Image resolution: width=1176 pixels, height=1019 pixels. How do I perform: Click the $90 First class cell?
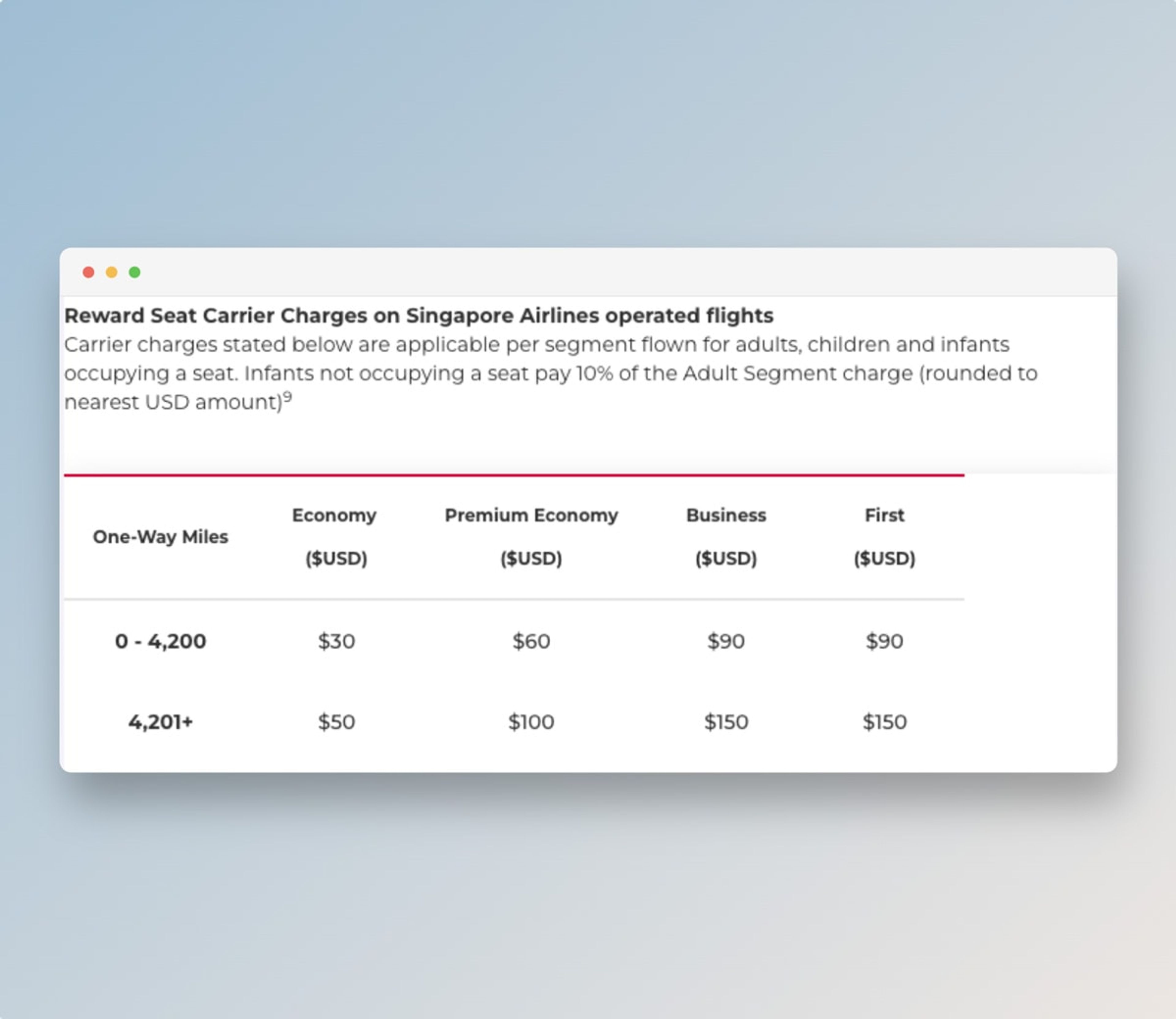(x=884, y=641)
